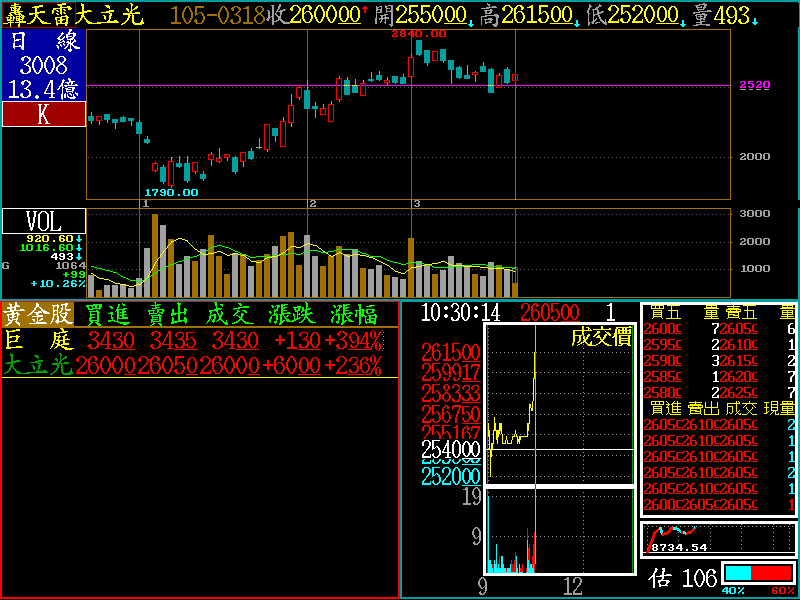
Task: Click the magenta 2520 price level label
Action: click(754, 85)
